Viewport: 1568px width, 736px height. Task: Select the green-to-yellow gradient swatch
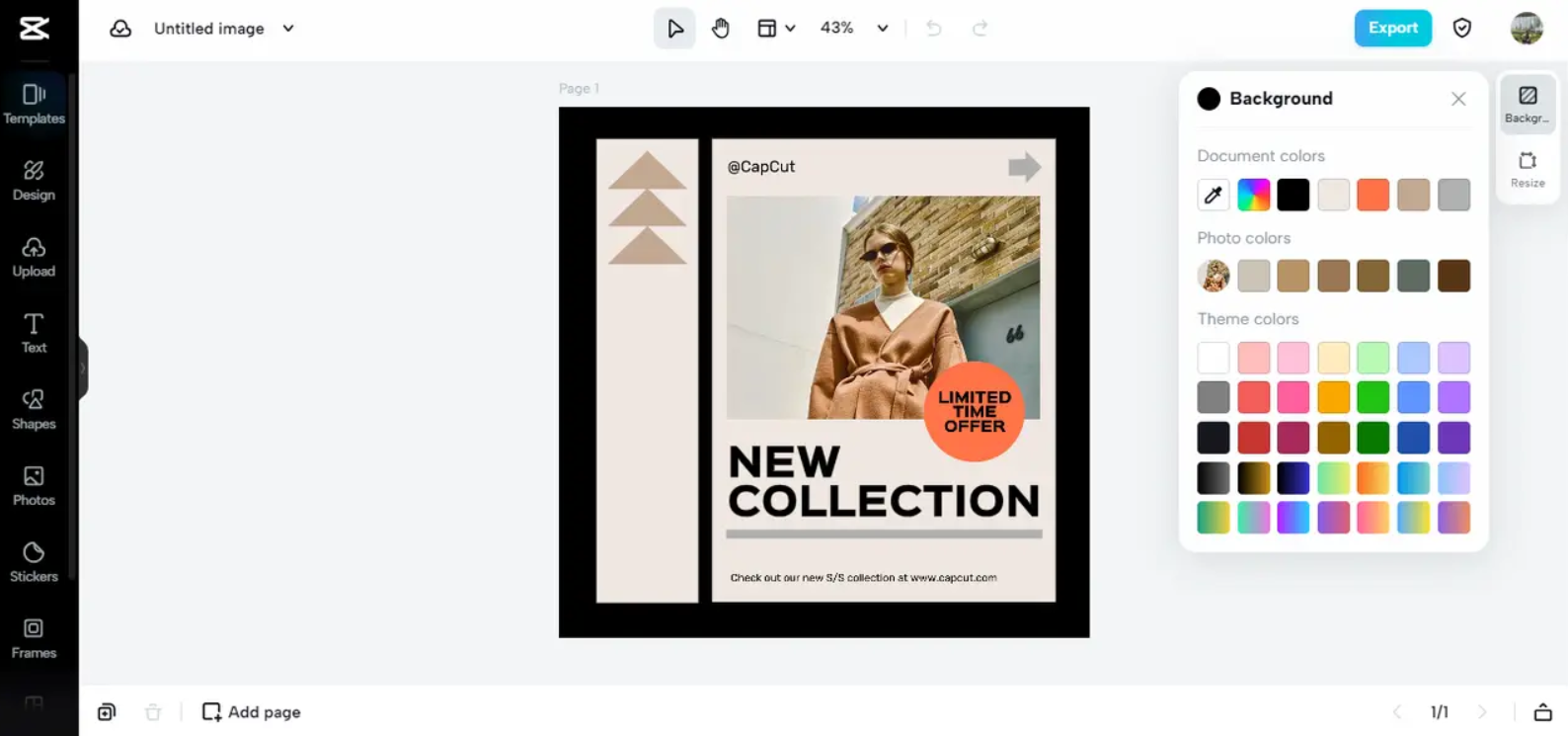coord(1214,518)
